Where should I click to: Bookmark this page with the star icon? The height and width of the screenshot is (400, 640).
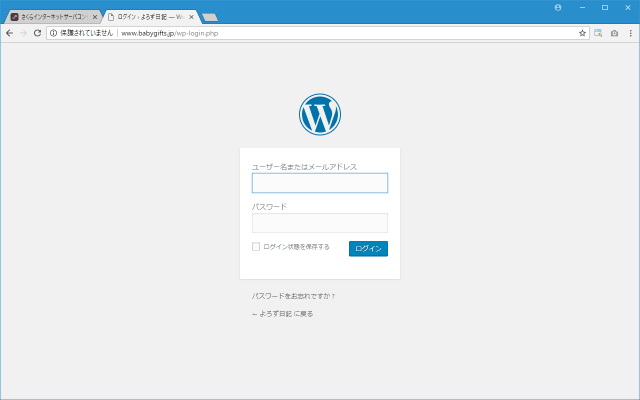(582, 33)
